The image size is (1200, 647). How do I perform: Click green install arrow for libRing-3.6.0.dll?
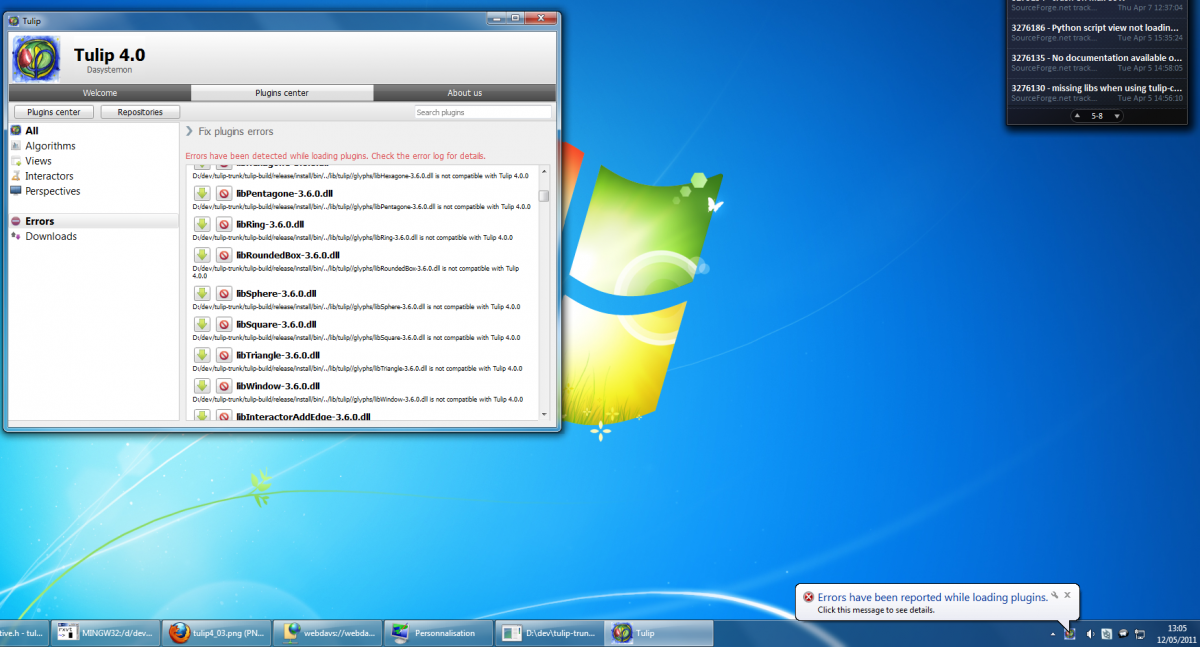[200, 224]
